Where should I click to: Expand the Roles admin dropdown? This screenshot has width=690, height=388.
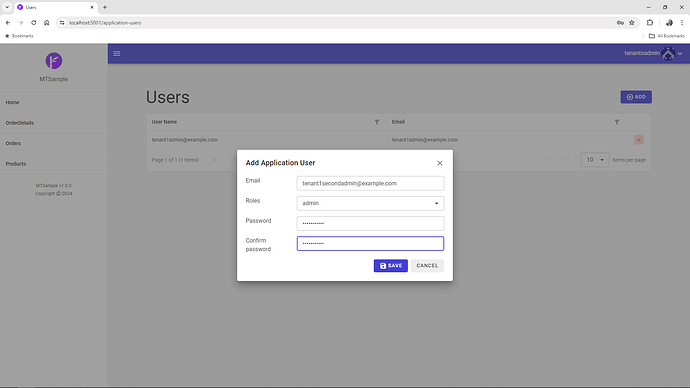coord(370,203)
